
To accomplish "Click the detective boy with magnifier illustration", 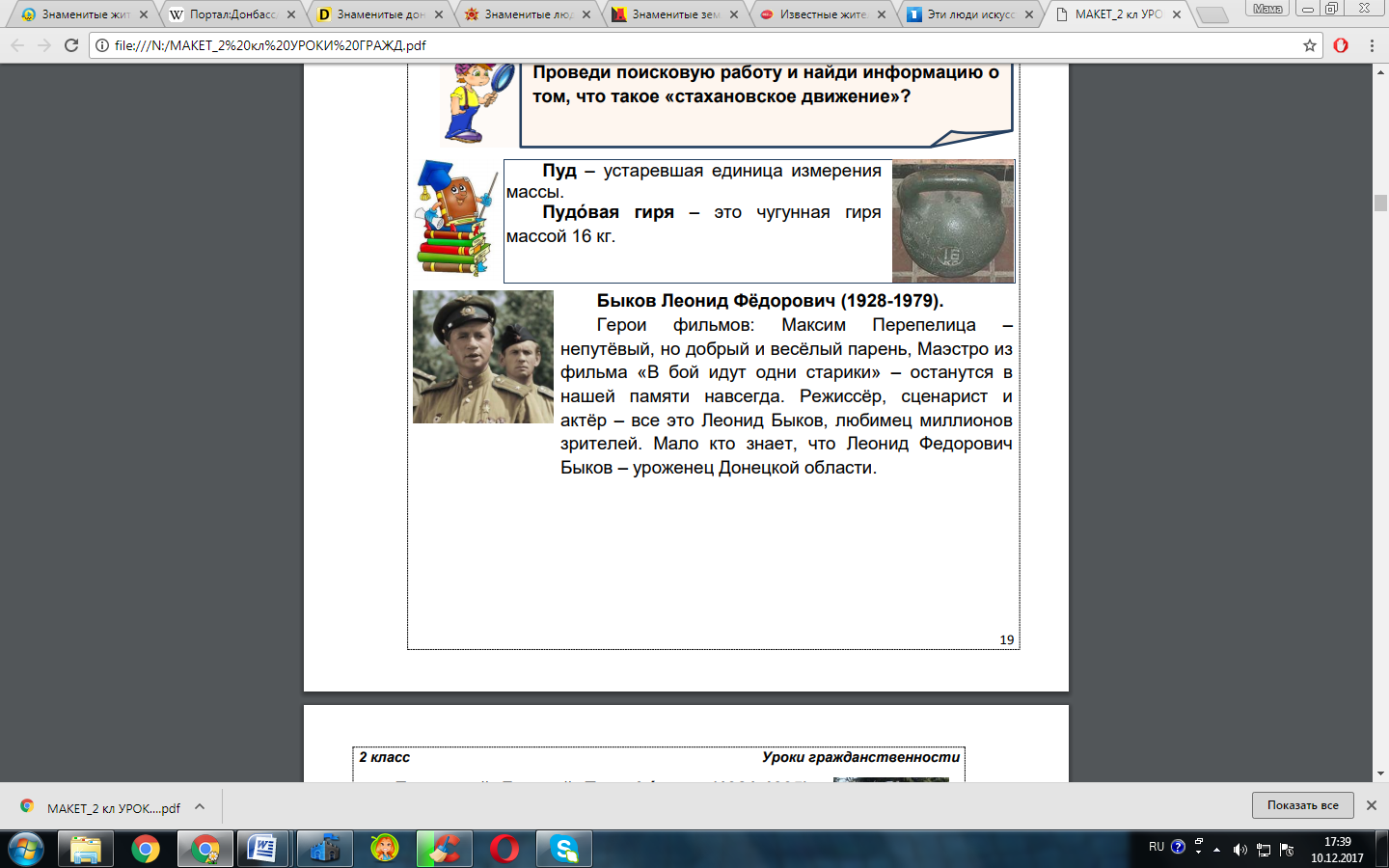I will [478, 103].
